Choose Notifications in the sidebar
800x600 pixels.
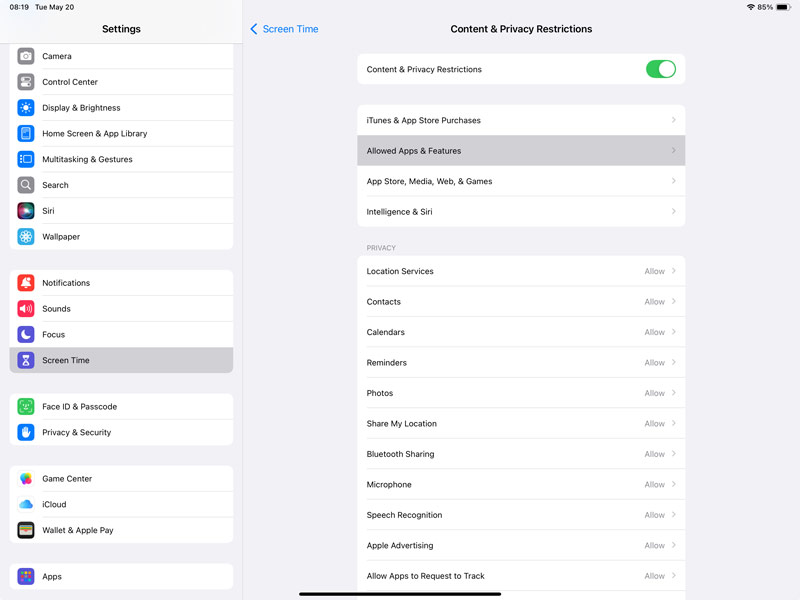pos(121,283)
